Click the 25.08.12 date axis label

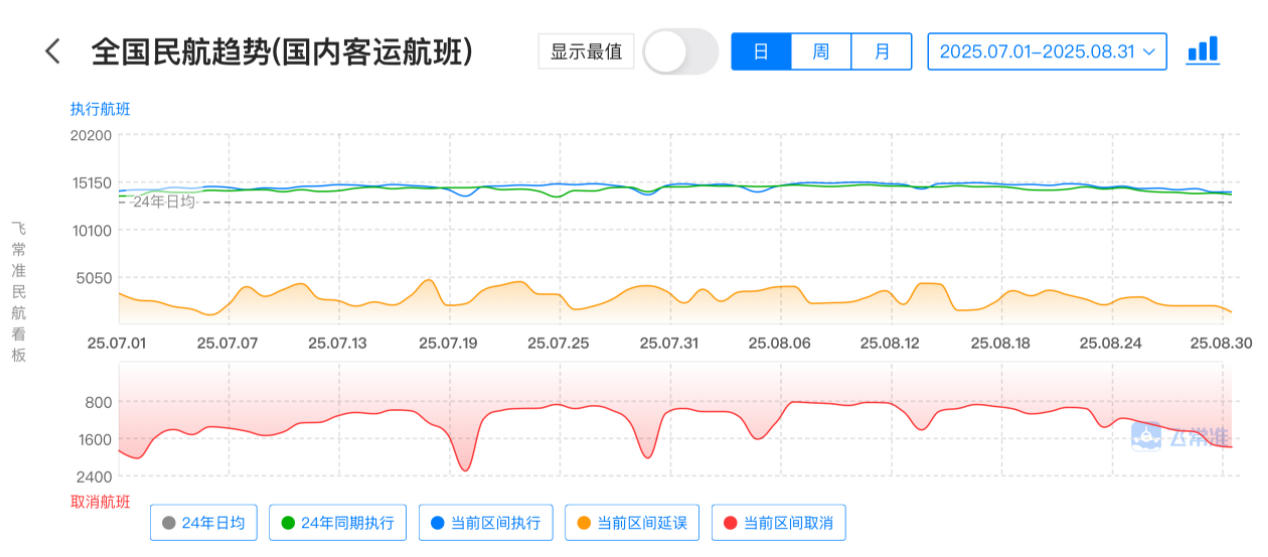pos(890,343)
